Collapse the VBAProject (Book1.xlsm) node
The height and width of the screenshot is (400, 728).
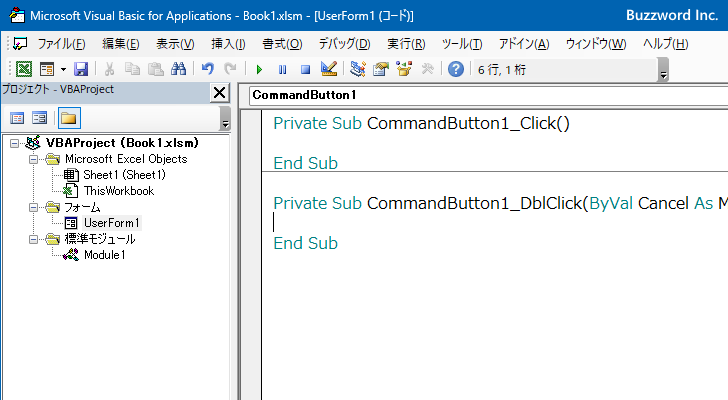pos(14,143)
